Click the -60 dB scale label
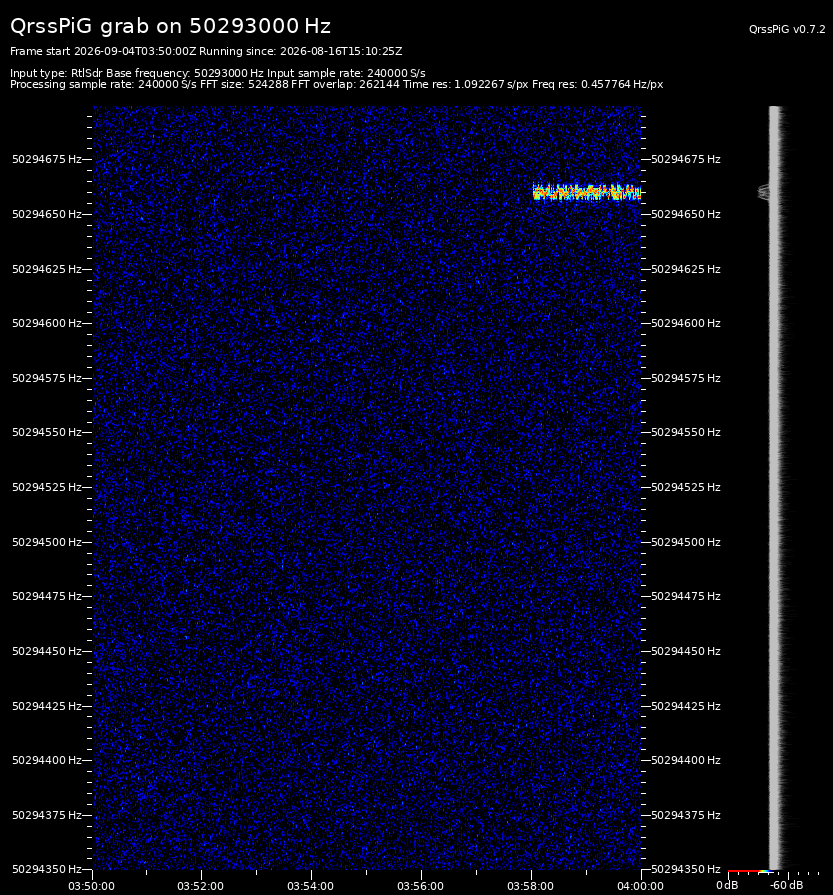 pos(786,885)
